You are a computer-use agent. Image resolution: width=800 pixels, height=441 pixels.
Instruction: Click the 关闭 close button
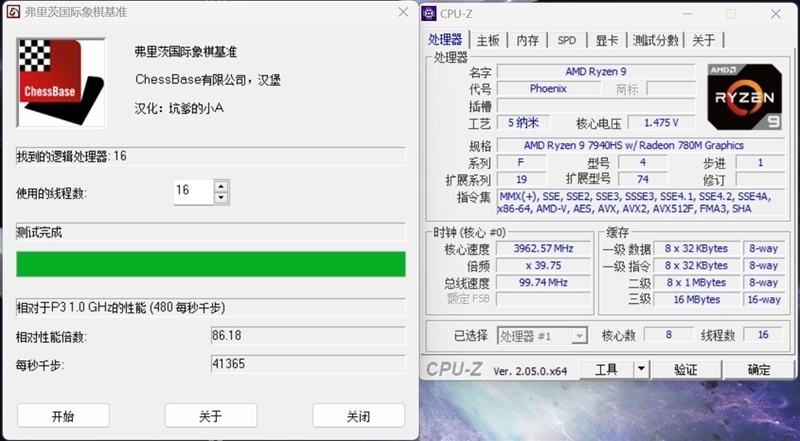pyautogui.click(x=359, y=416)
